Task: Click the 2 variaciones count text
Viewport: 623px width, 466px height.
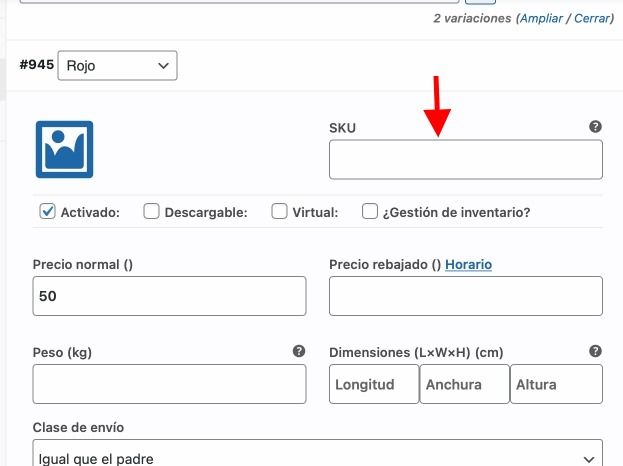Action: [472, 18]
